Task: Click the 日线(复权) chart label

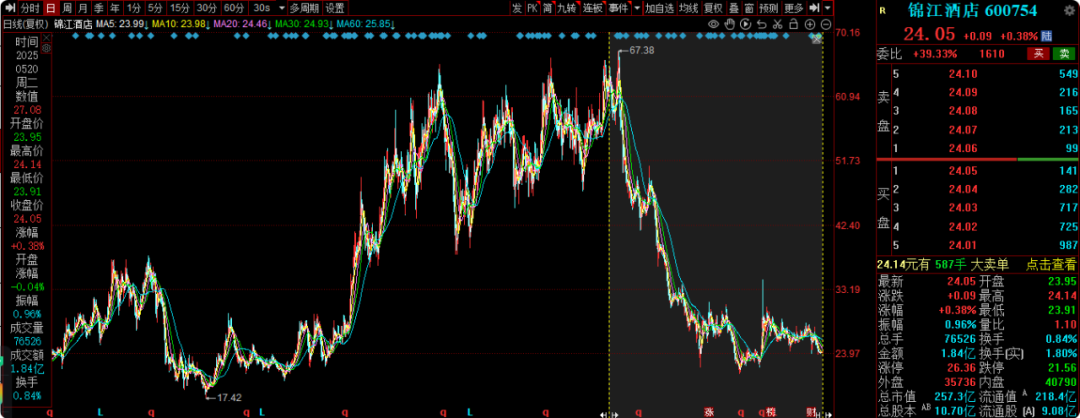Action: pos(26,24)
